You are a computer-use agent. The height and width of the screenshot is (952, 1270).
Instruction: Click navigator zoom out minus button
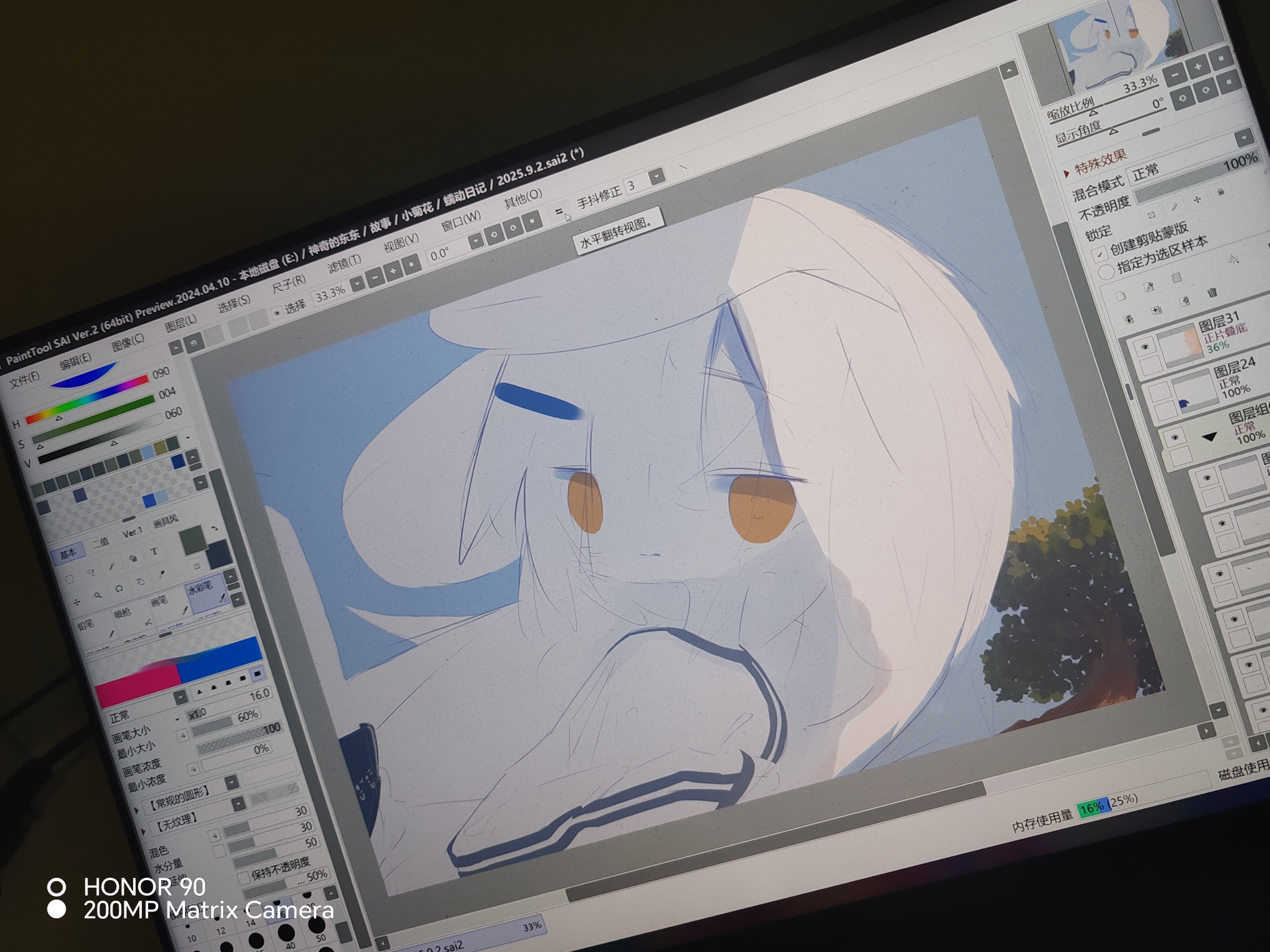1175,75
